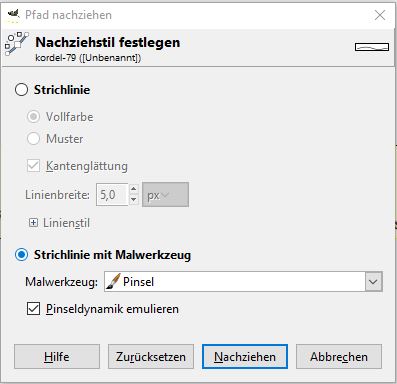Click the Zurücksetzen button

(151, 357)
